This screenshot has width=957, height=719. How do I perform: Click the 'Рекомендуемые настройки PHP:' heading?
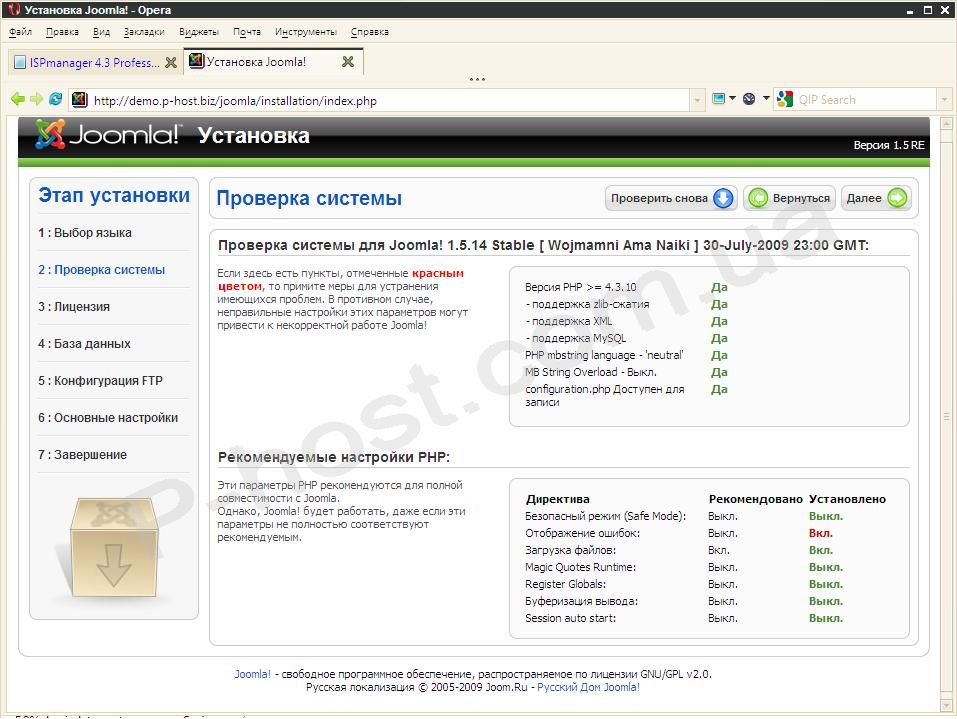coord(334,457)
